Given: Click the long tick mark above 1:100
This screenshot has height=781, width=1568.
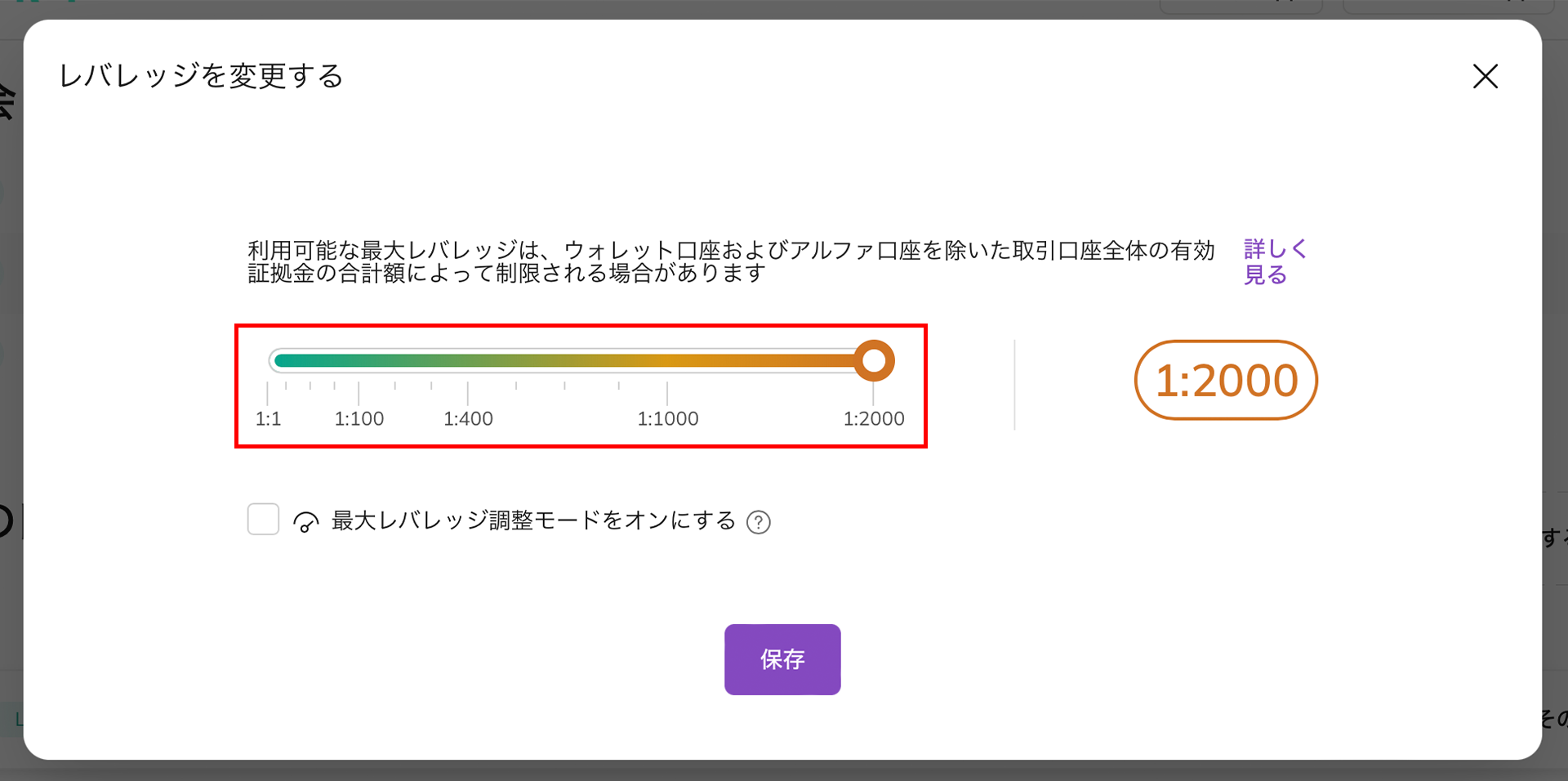Looking at the screenshot, I should tap(359, 393).
